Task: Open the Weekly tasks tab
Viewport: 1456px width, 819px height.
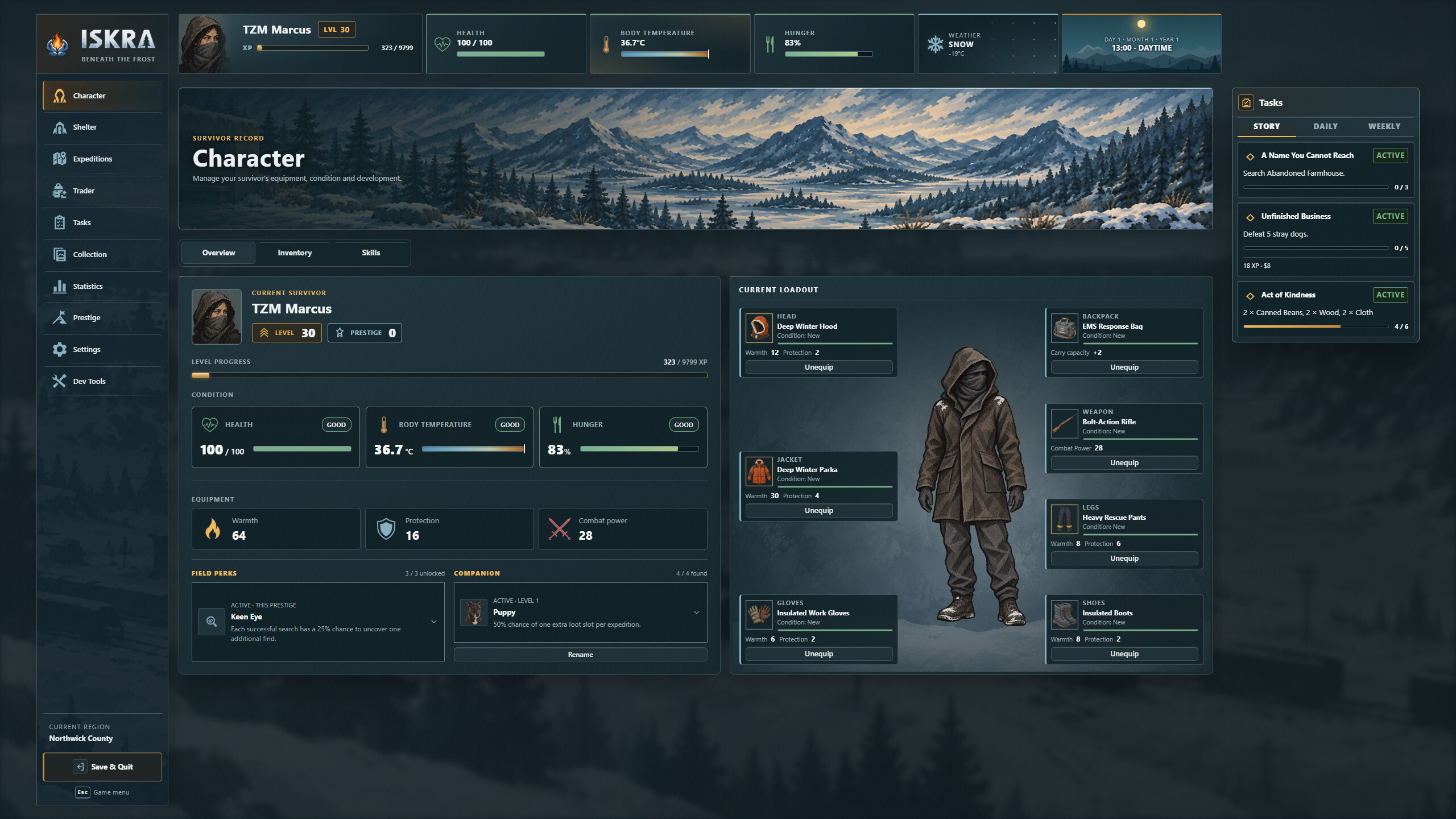Action: point(1384,126)
